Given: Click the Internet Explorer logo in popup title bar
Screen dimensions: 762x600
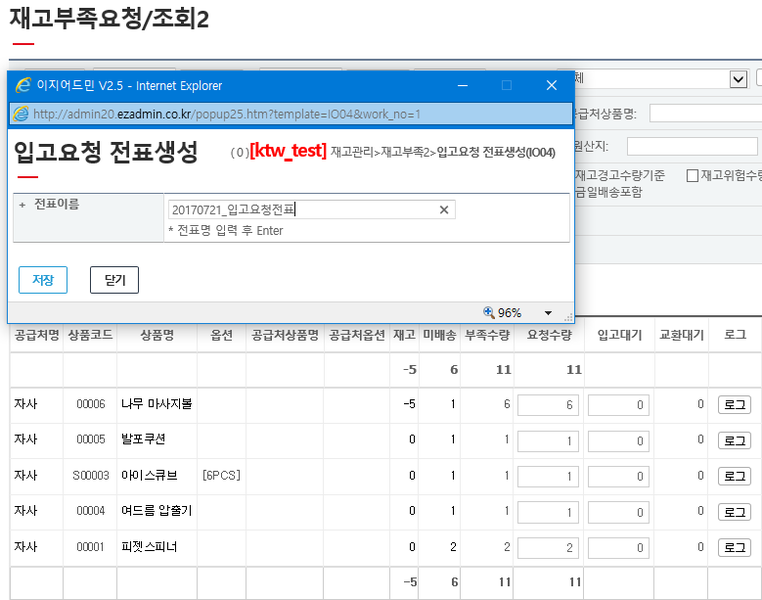Looking at the screenshot, I should (x=24, y=85).
